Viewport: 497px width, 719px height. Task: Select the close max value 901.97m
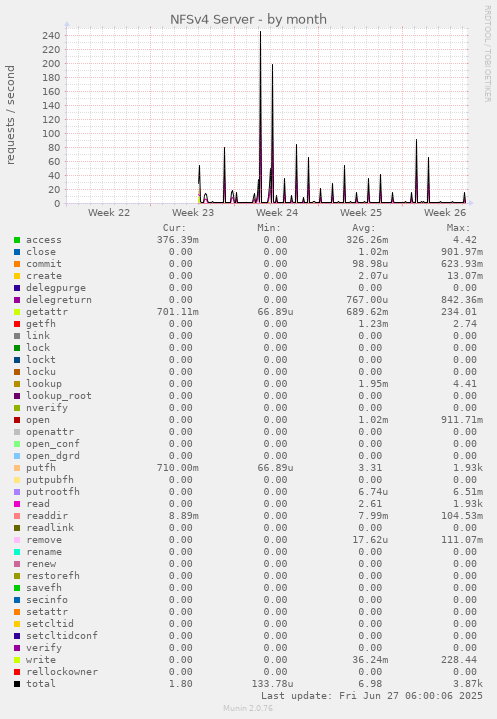(462, 252)
